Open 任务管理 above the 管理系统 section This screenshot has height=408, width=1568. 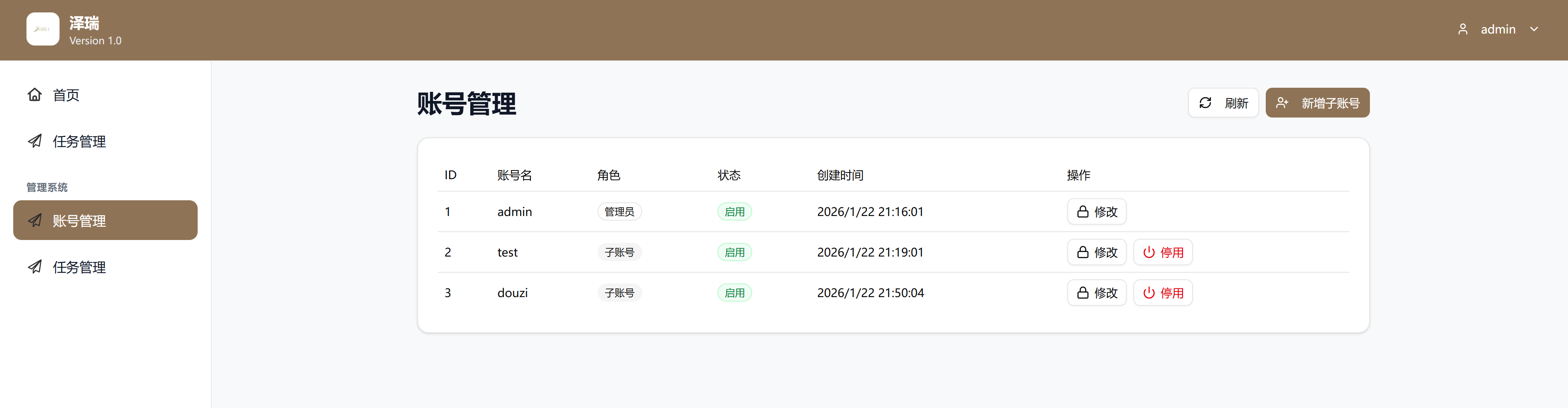tap(79, 141)
